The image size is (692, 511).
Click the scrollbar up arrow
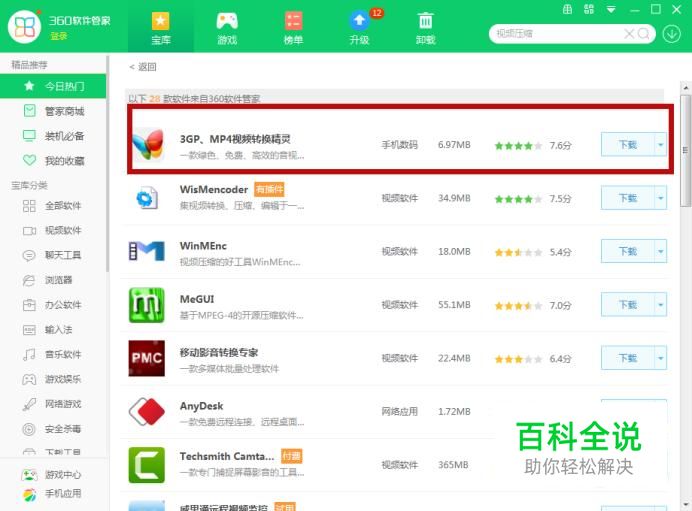pyautogui.click(x=685, y=87)
